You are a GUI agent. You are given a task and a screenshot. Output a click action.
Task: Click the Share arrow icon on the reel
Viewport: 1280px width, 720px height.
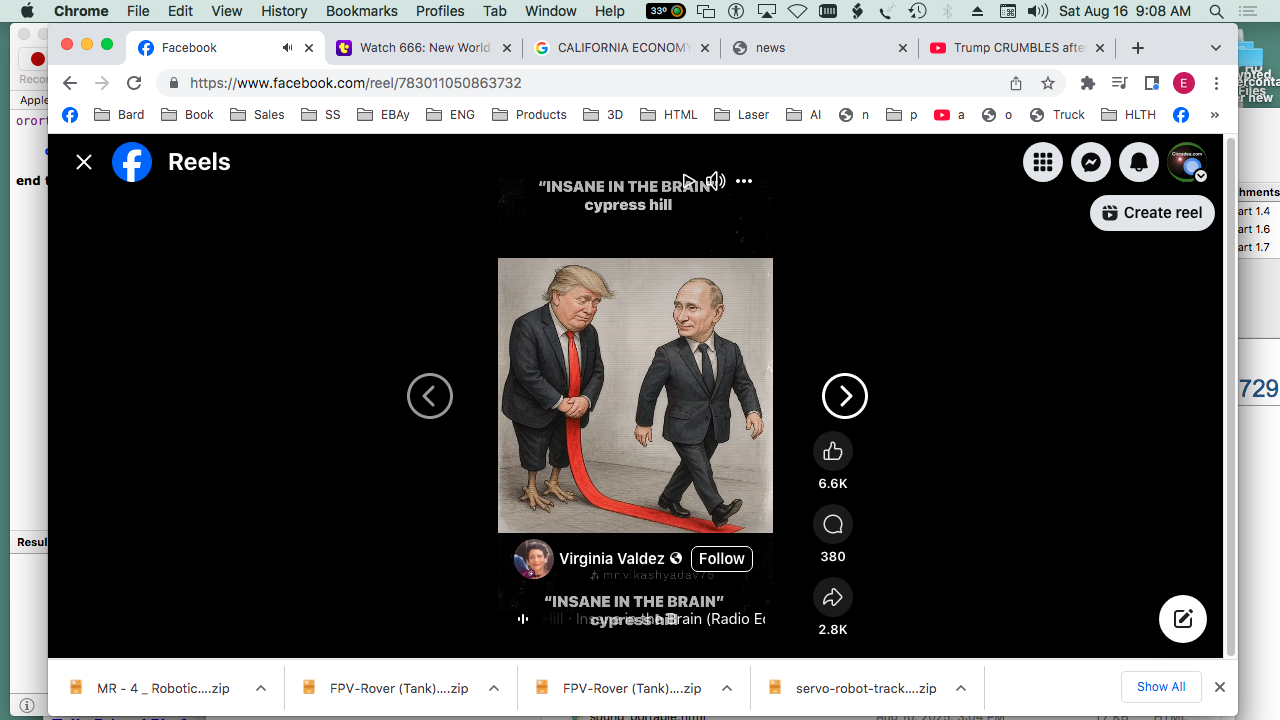832,598
